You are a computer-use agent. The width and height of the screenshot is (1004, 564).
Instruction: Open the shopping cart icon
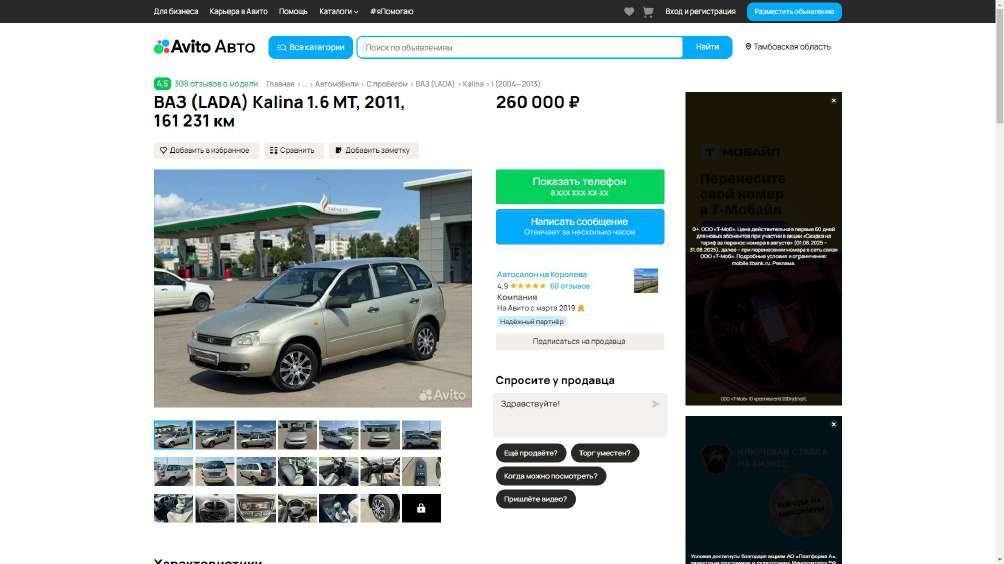pyautogui.click(x=648, y=12)
